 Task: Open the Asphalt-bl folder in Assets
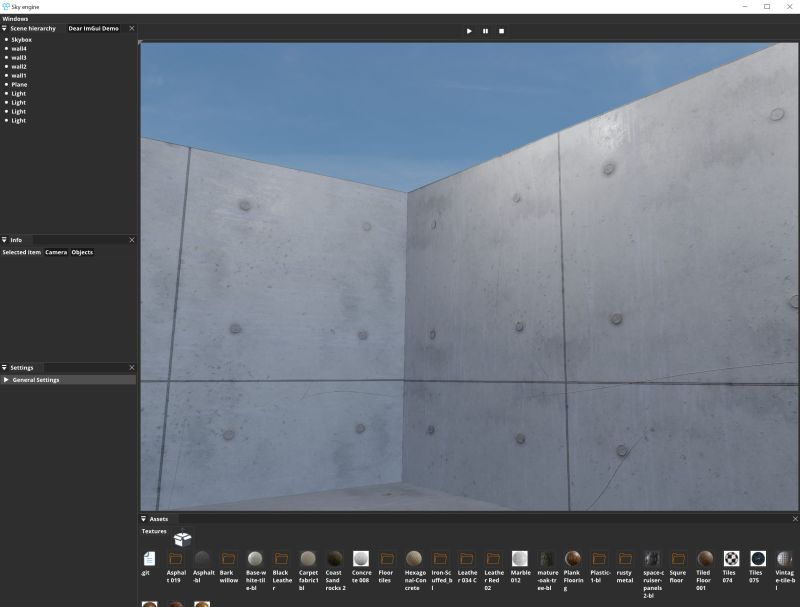(x=204, y=560)
